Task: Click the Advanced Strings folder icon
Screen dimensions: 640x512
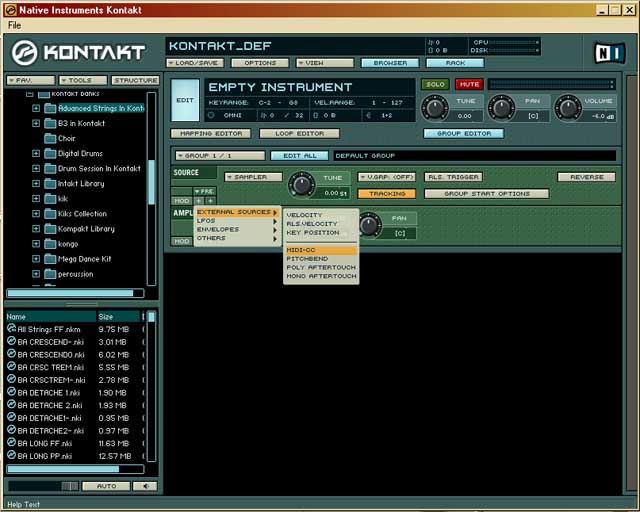Action: (50, 108)
